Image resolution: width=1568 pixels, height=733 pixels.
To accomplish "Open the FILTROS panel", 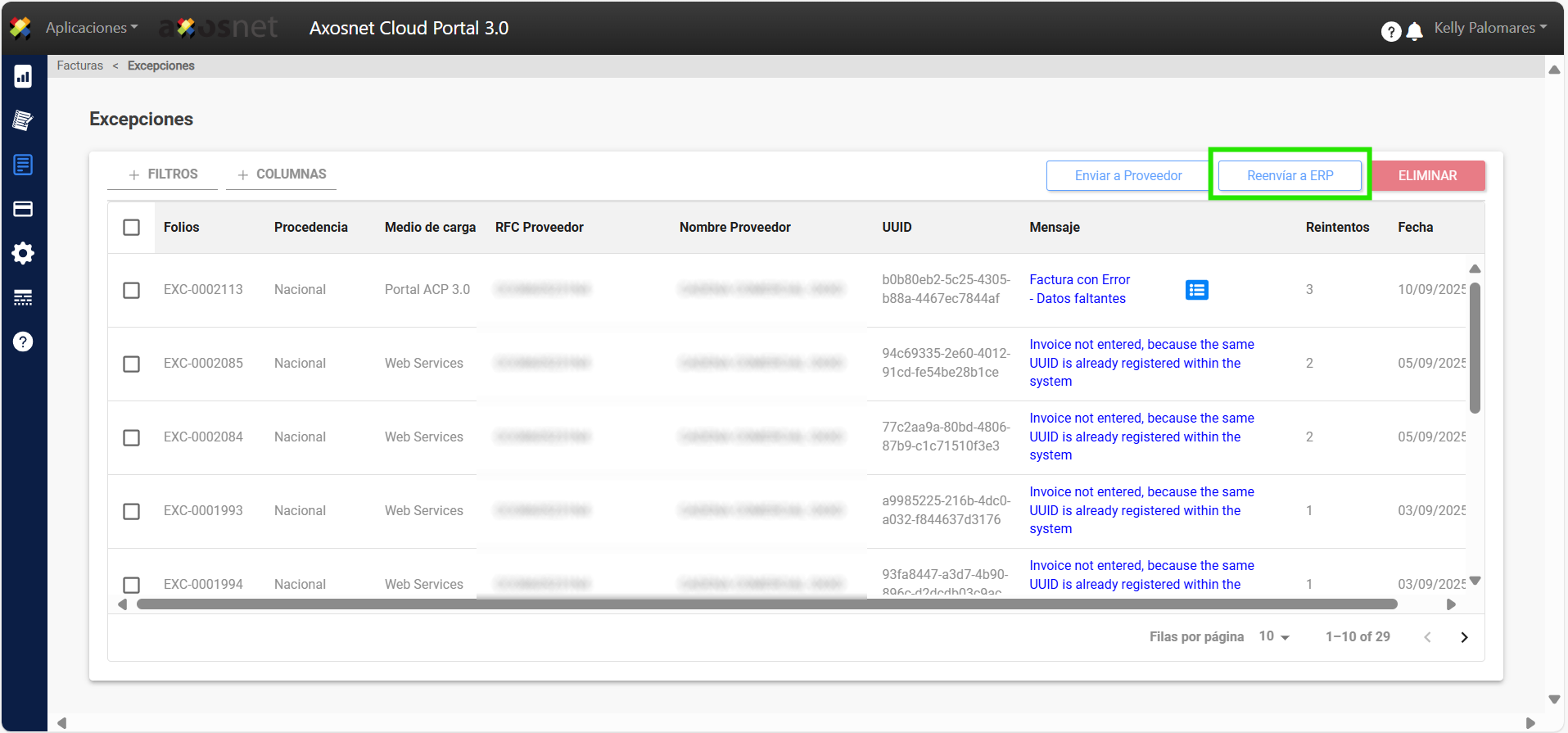I will pyautogui.click(x=163, y=174).
